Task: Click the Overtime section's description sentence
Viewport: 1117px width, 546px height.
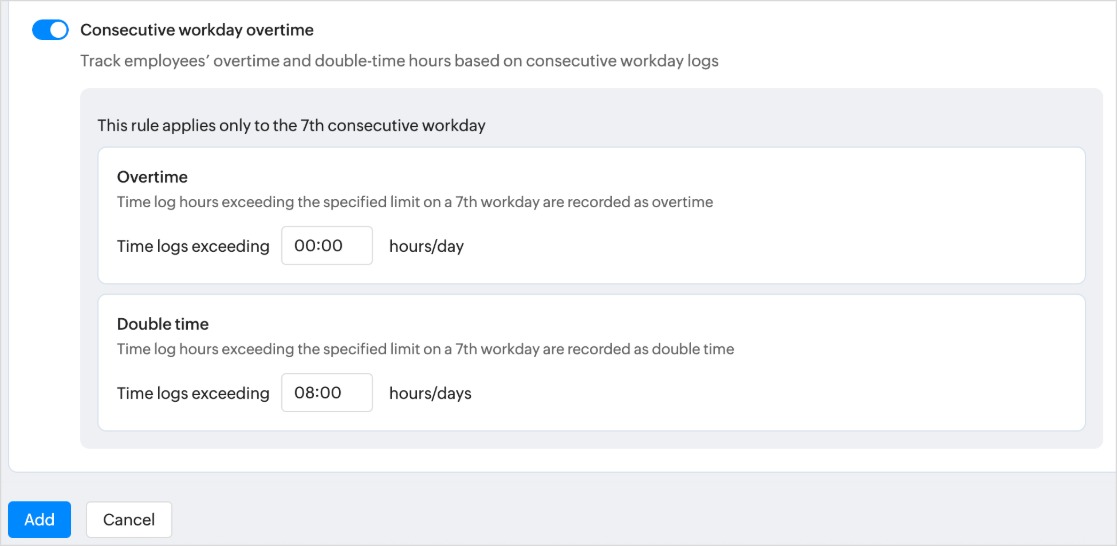Action: (x=415, y=202)
